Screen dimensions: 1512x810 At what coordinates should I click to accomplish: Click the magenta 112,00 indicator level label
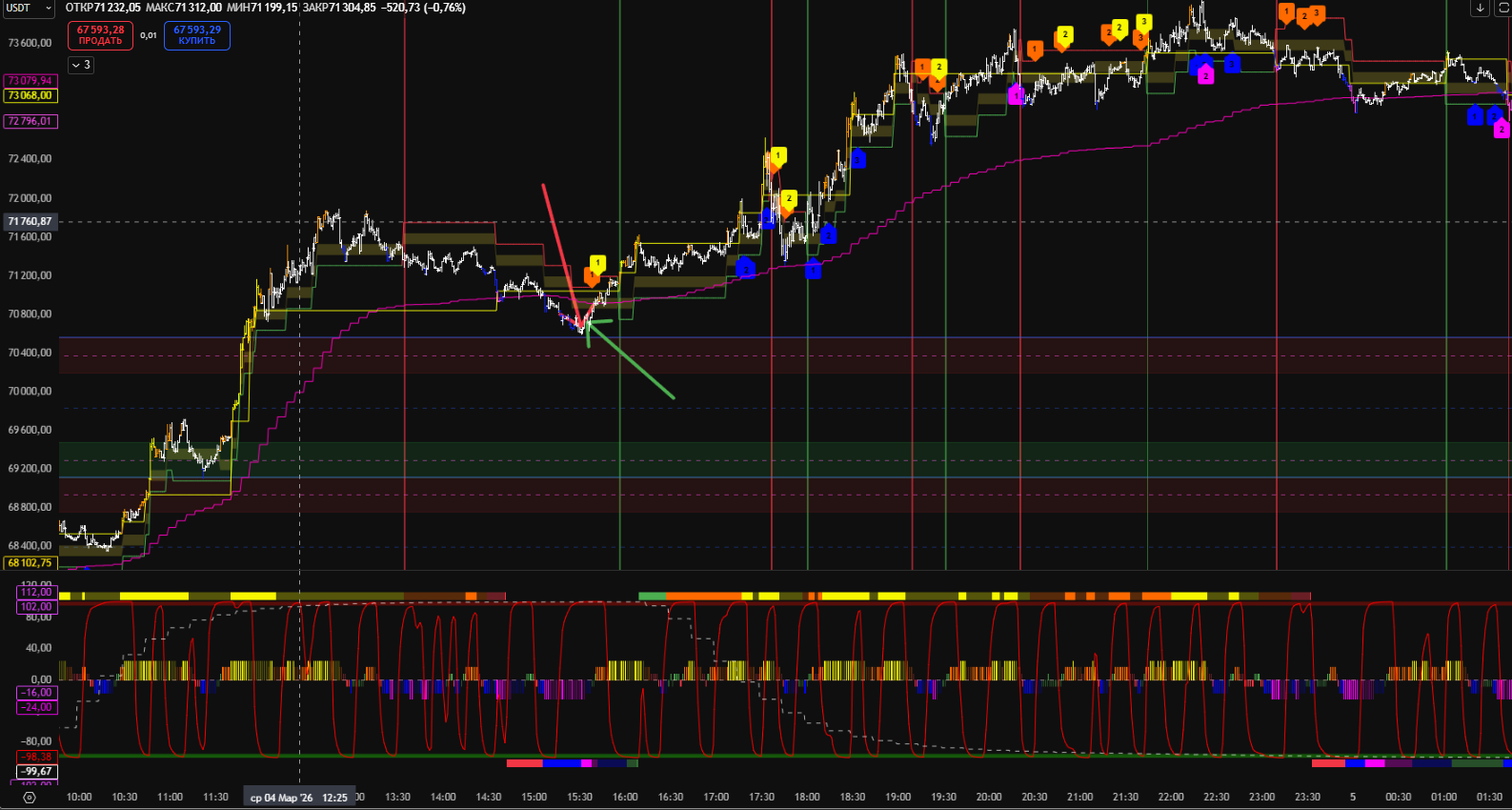coord(36,592)
